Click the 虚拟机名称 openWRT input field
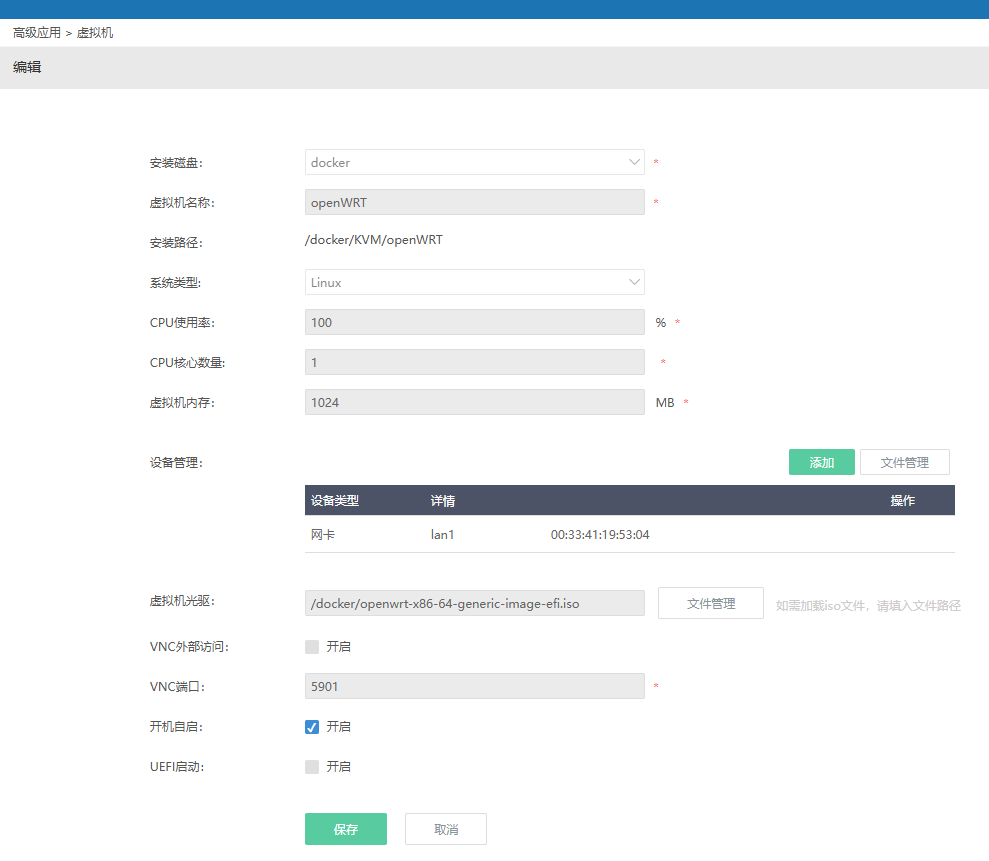 coord(474,202)
